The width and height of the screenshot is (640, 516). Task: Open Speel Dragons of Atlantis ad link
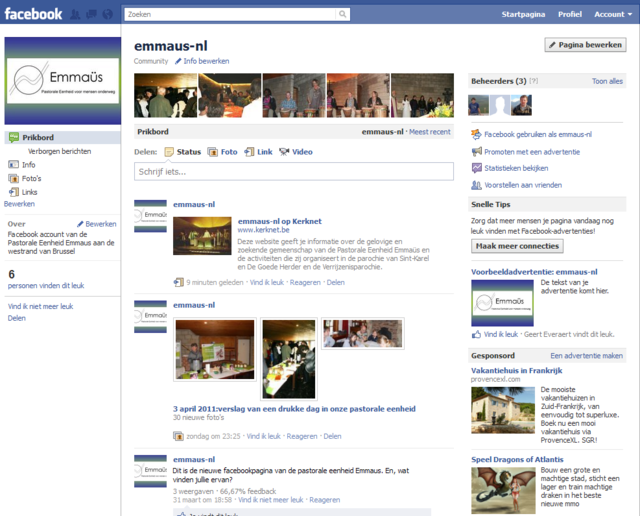[517, 459]
